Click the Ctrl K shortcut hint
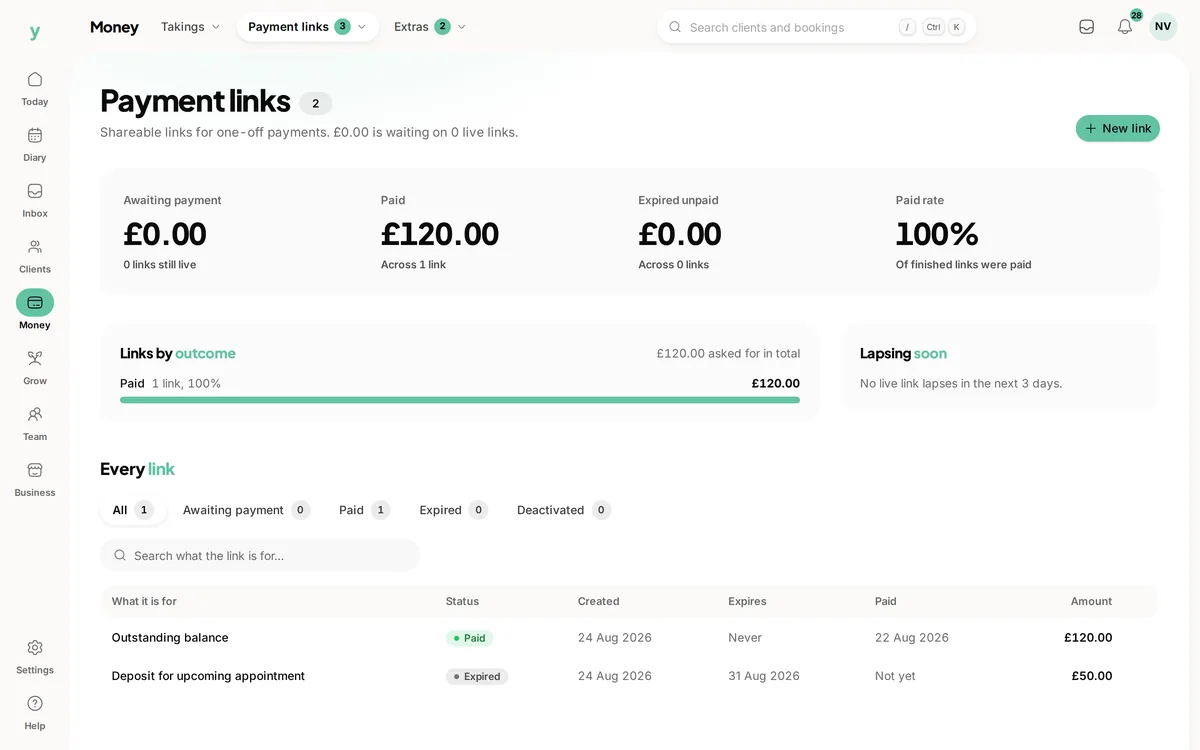1200x750 pixels. (944, 27)
